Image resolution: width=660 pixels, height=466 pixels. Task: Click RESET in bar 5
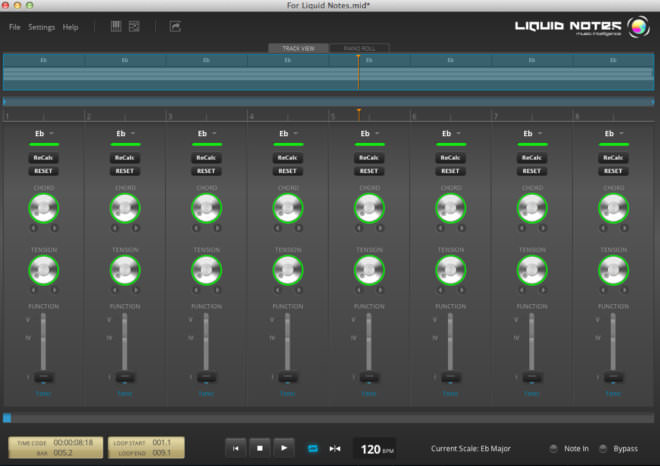[369, 171]
